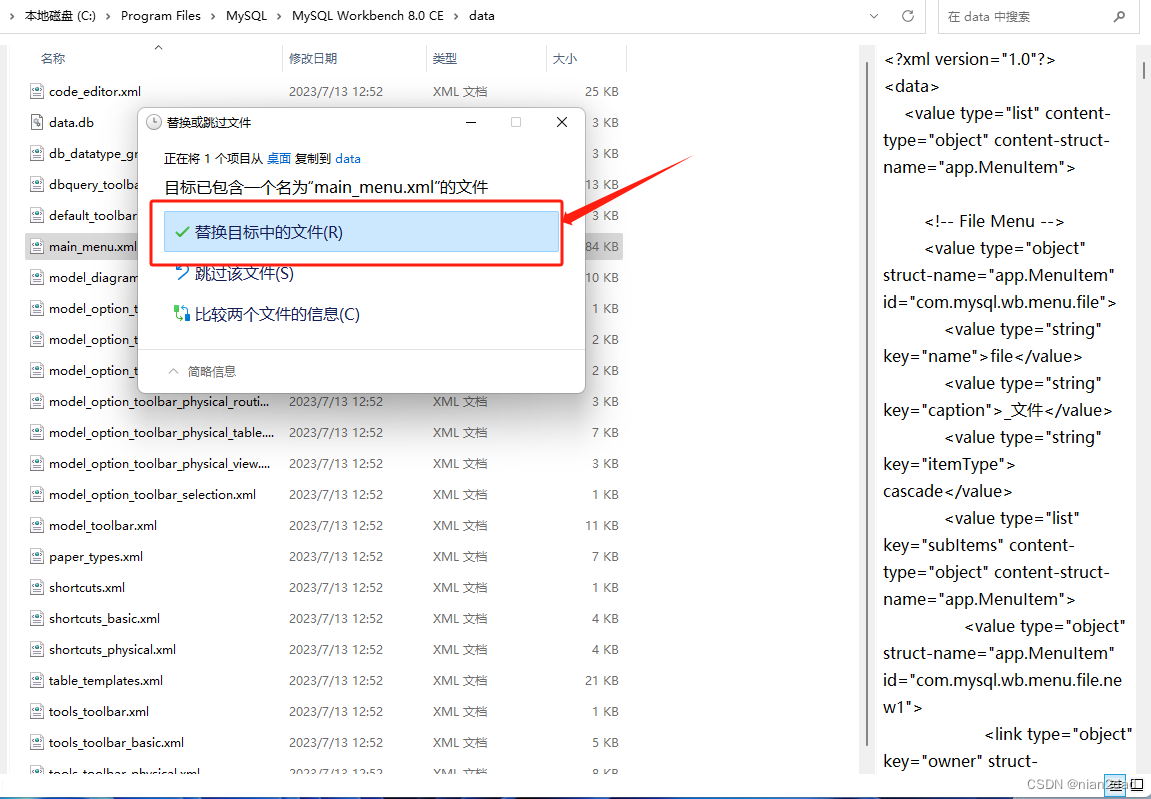Click <data> tag text in preview pane
Screen dimensions: 1151x799
[912, 86]
